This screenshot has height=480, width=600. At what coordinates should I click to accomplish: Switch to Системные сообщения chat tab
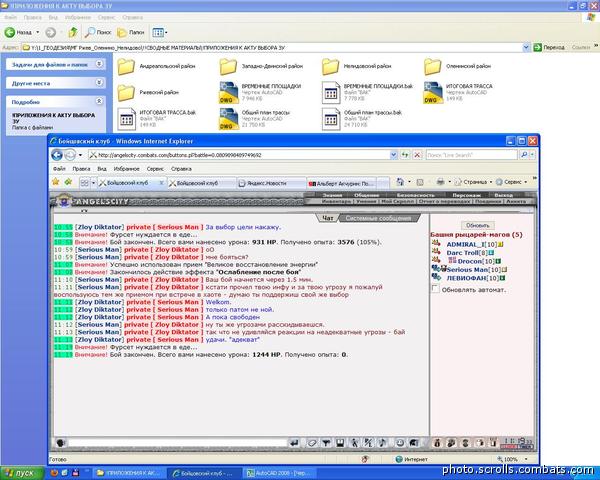coord(378,218)
